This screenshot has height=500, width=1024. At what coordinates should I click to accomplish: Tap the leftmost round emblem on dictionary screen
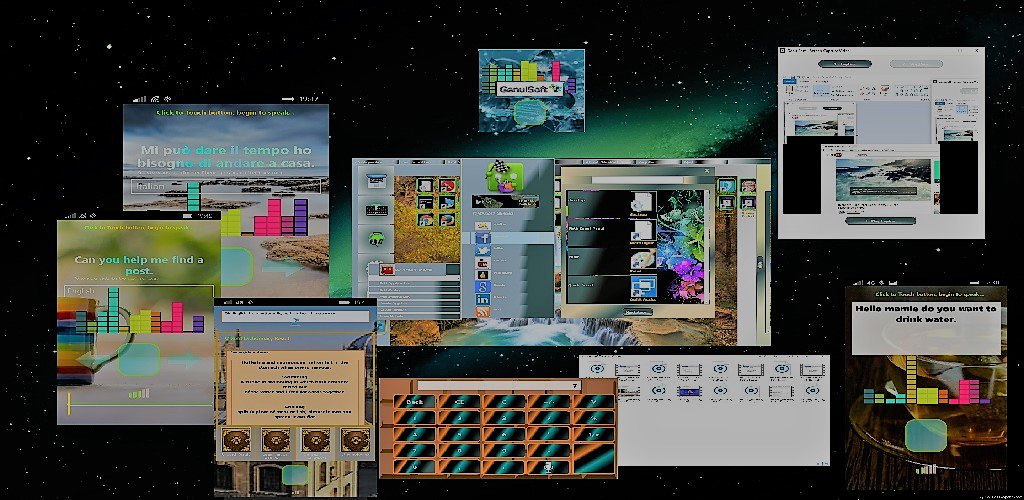[x=236, y=441]
